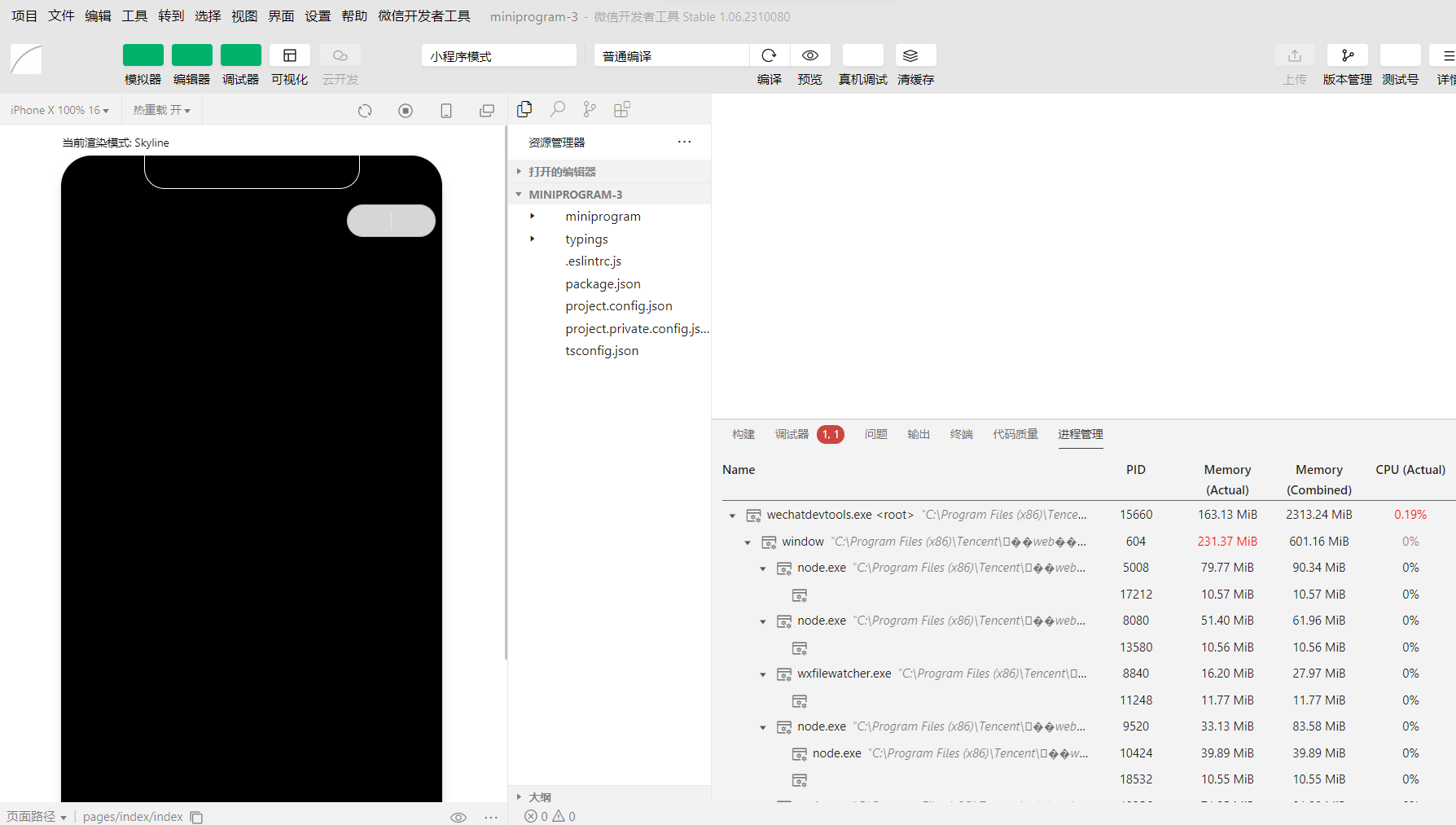Switch to the problems (问题) tab
Screen dimensions: 1456x825
(x=876, y=434)
